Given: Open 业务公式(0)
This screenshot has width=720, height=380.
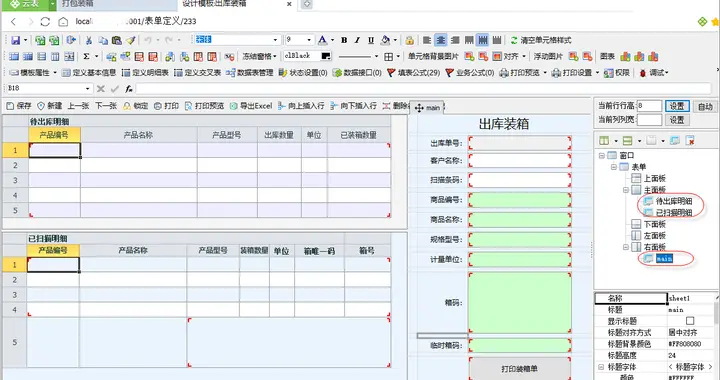Looking at the screenshot, I should click(x=470, y=73).
